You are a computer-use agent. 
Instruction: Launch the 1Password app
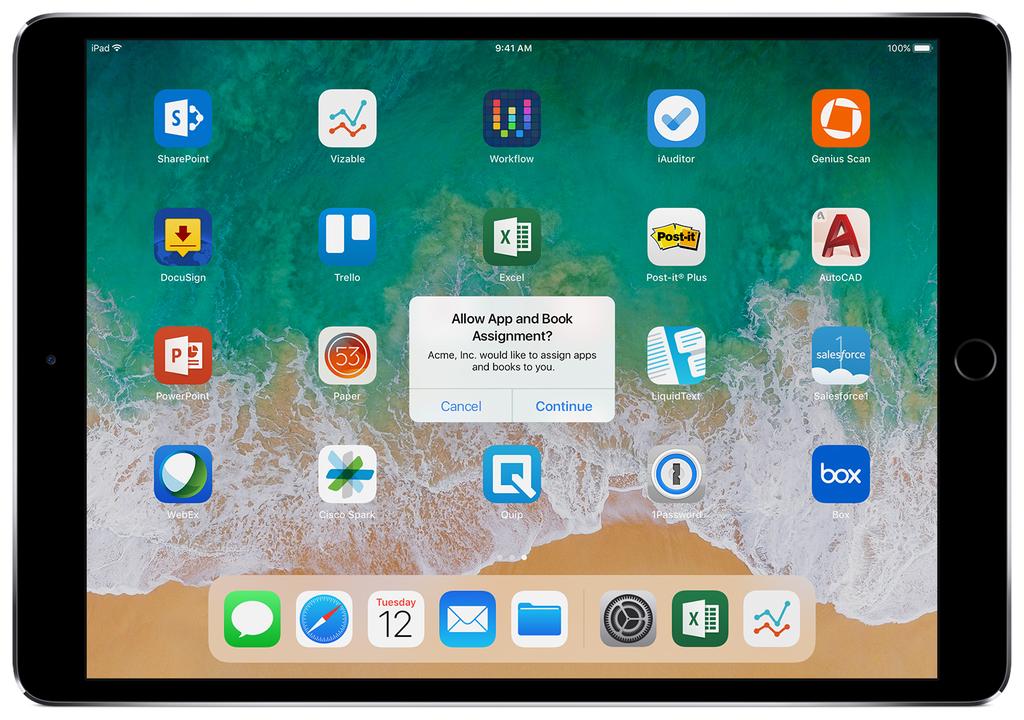[x=676, y=474]
